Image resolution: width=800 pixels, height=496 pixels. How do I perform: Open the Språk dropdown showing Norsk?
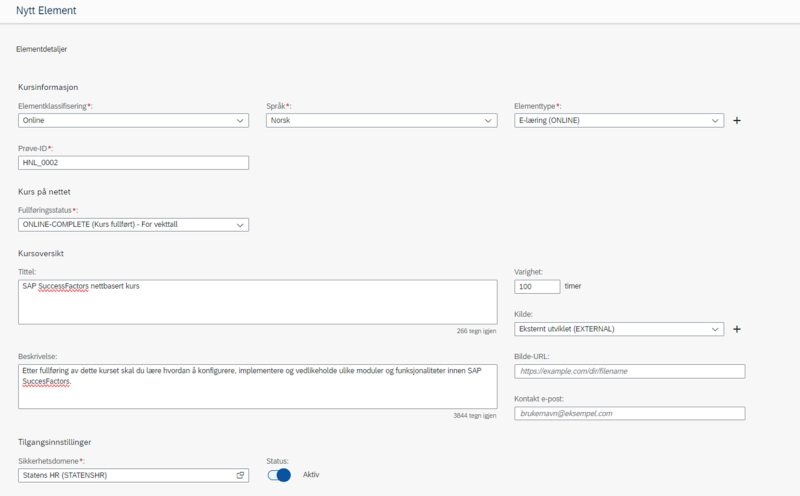382,120
